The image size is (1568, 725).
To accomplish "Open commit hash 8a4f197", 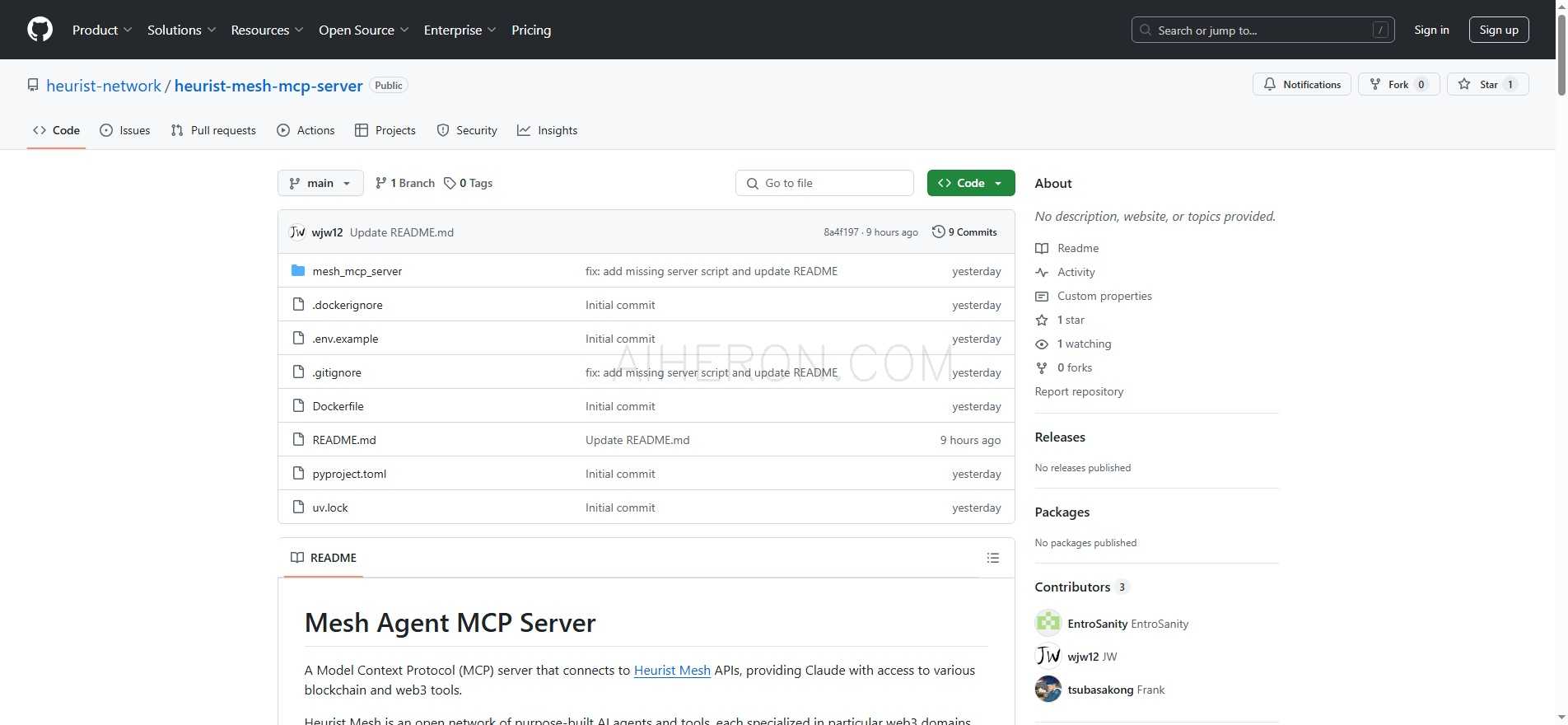I will click(841, 232).
